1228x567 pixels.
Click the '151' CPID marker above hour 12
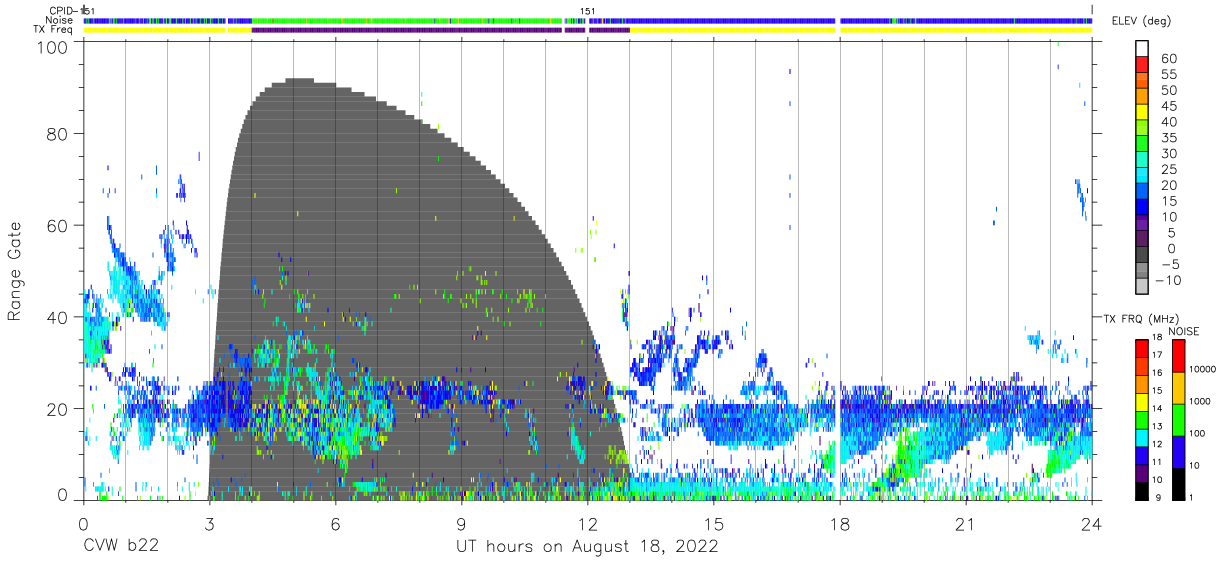coord(588,11)
